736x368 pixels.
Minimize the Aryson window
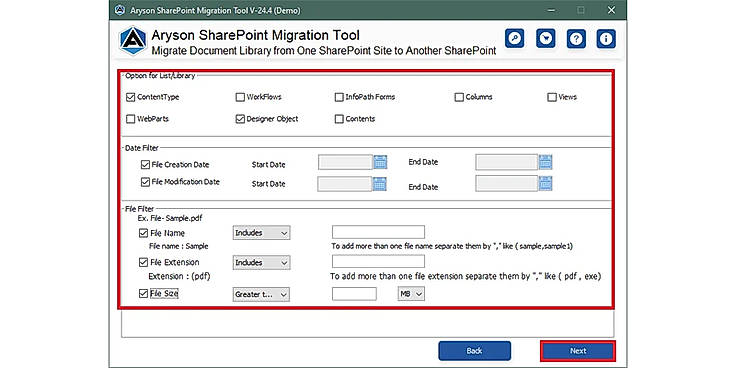(x=552, y=10)
